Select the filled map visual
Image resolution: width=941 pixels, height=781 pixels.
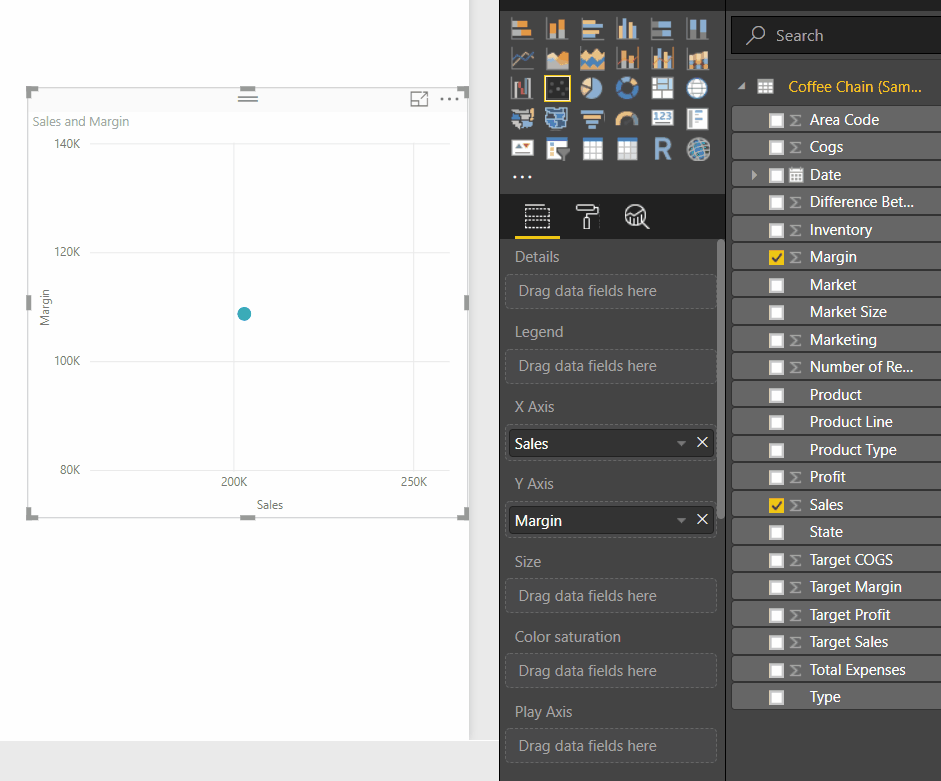coord(522,118)
